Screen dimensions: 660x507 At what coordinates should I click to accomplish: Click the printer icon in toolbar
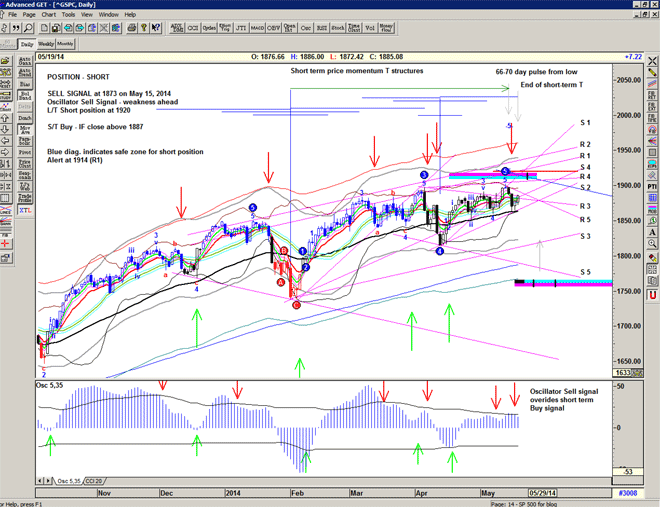point(132,30)
